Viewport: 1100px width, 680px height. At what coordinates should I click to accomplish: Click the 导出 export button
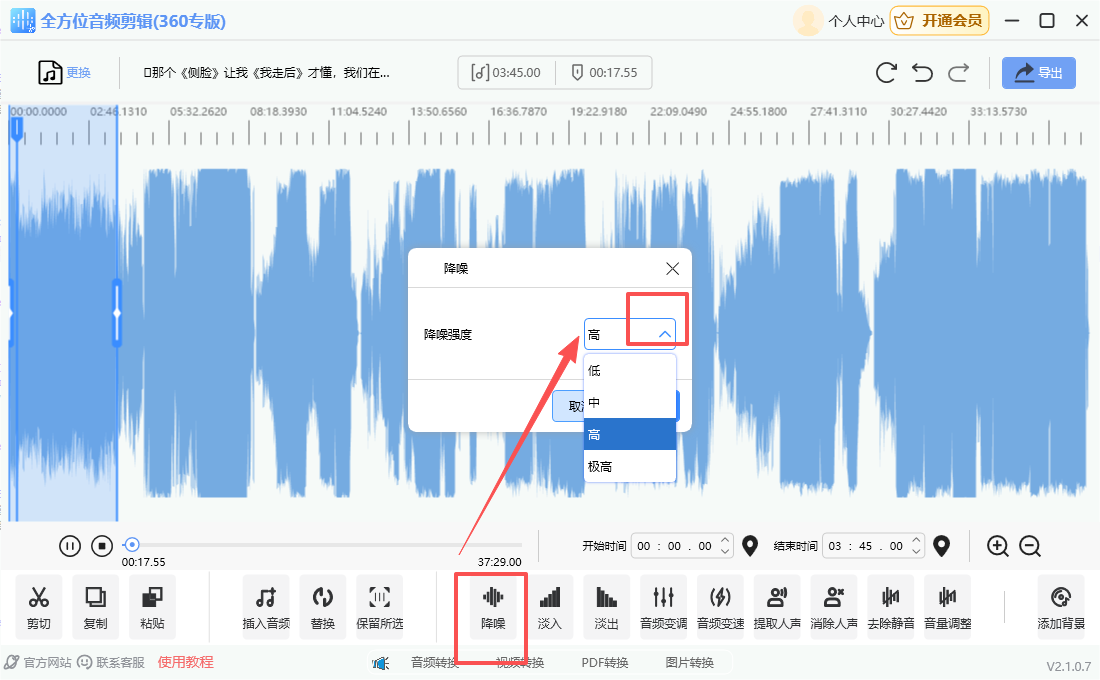coord(1039,73)
